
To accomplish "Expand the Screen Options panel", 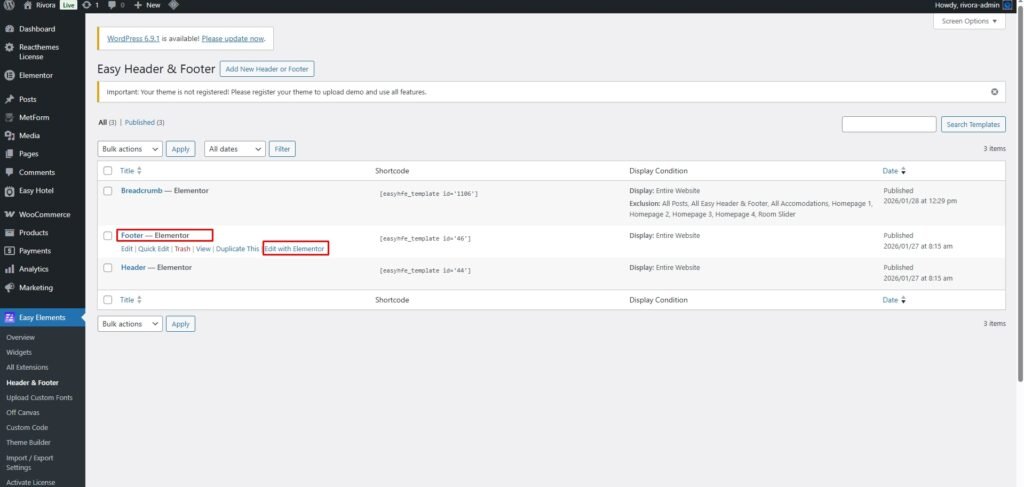I will (x=971, y=21).
